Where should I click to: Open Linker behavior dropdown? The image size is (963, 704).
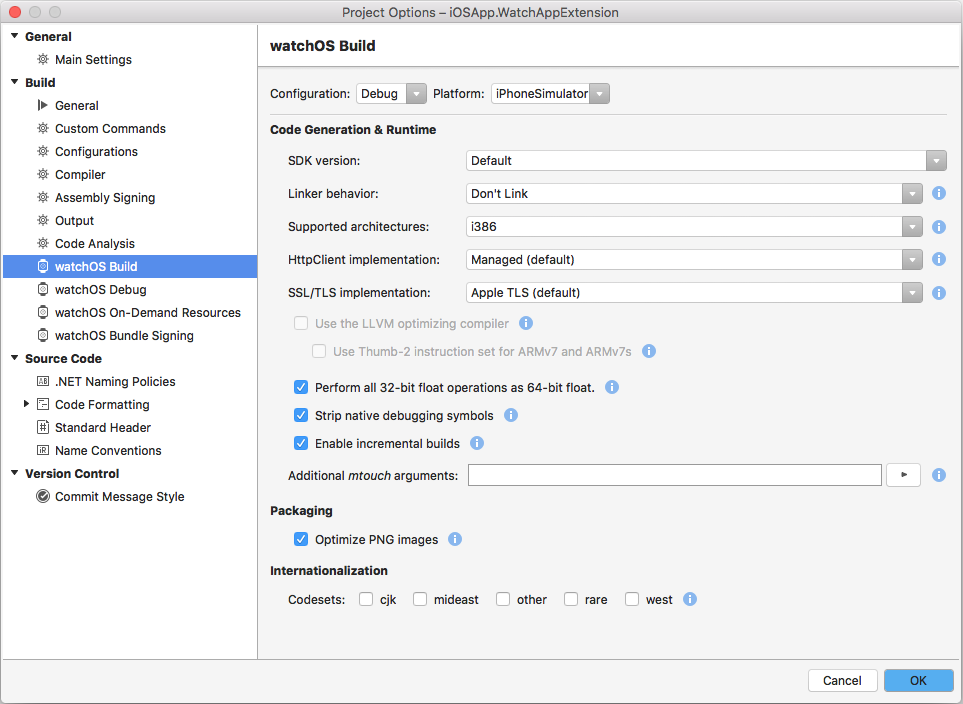(694, 194)
